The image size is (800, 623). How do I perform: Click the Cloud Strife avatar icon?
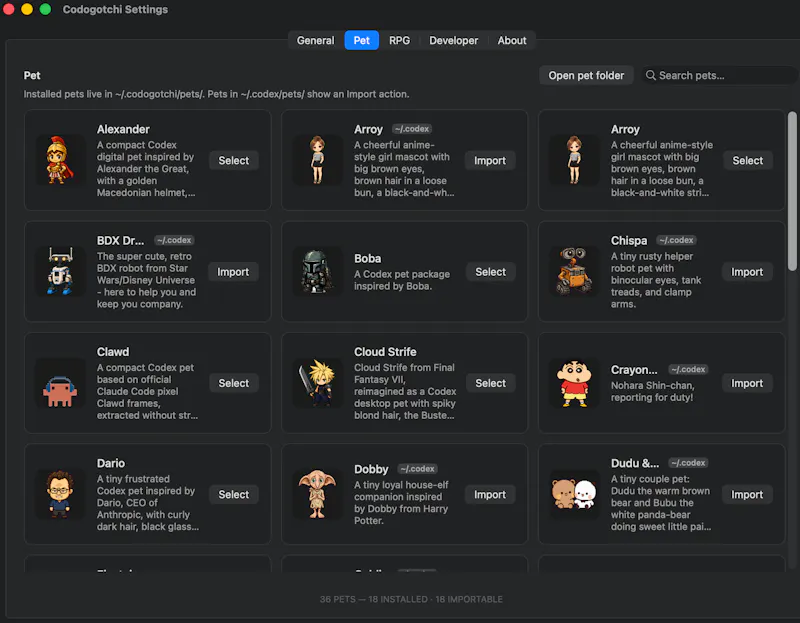317,383
